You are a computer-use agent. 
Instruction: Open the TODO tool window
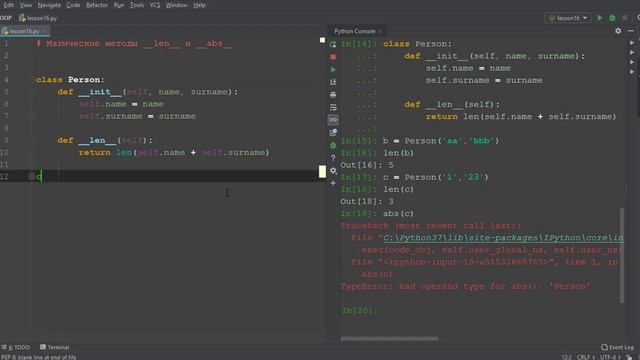click(x=16, y=347)
